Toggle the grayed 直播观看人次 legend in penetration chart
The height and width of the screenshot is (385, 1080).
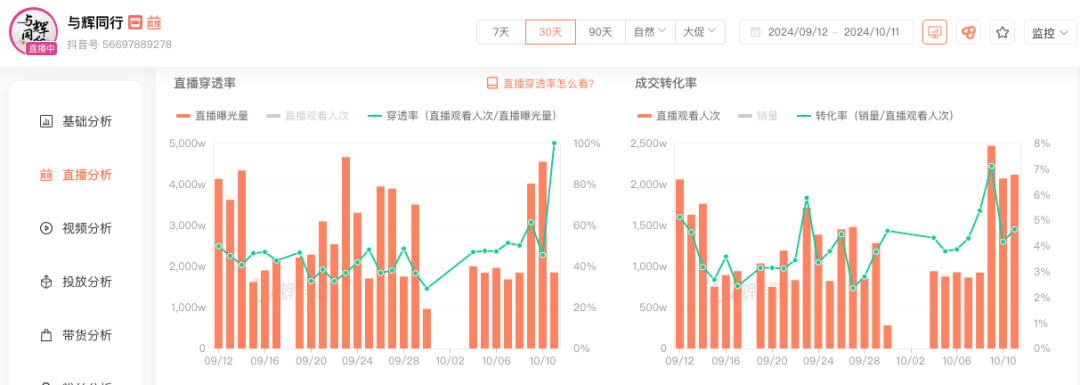click(308, 116)
